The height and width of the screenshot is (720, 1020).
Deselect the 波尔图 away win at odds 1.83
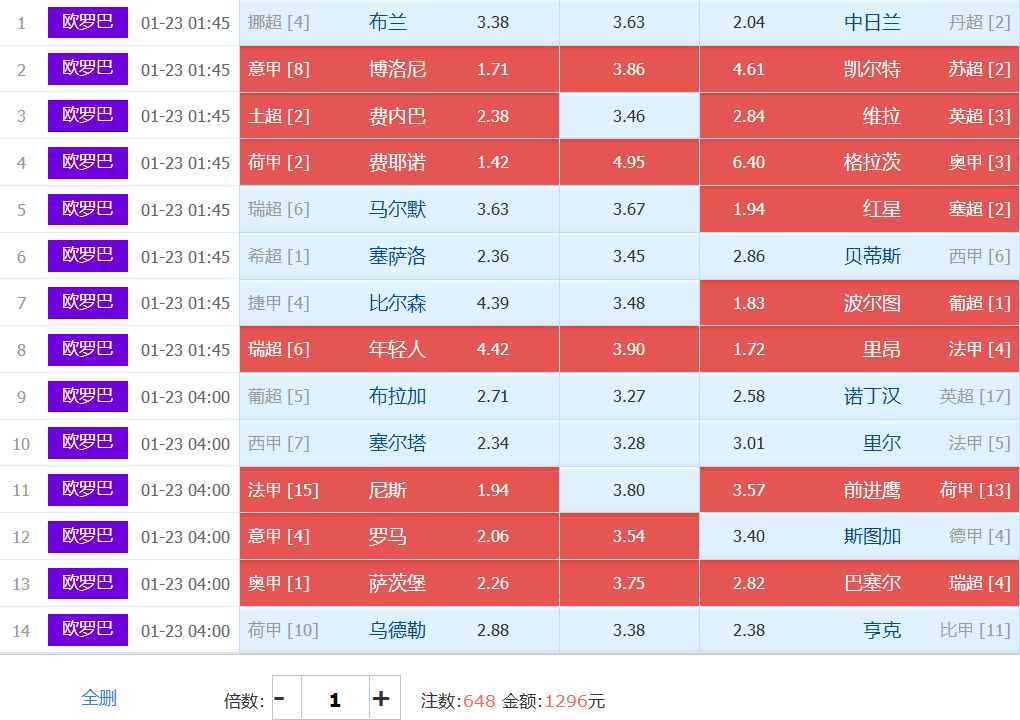coord(859,303)
